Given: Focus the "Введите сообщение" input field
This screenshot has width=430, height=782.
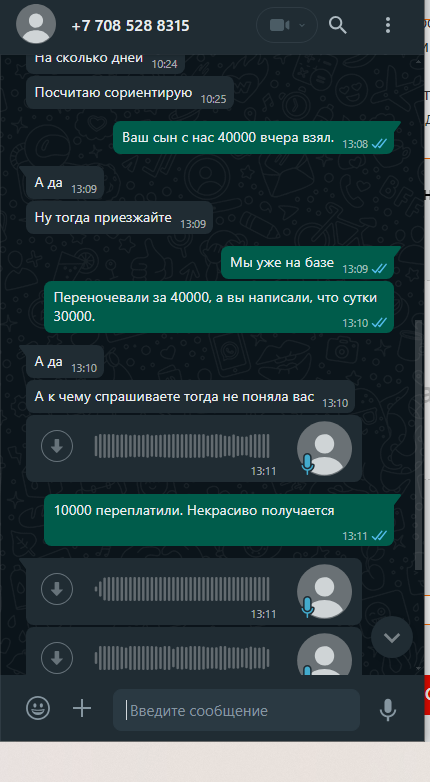Looking at the screenshot, I should click(x=236, y=710).
